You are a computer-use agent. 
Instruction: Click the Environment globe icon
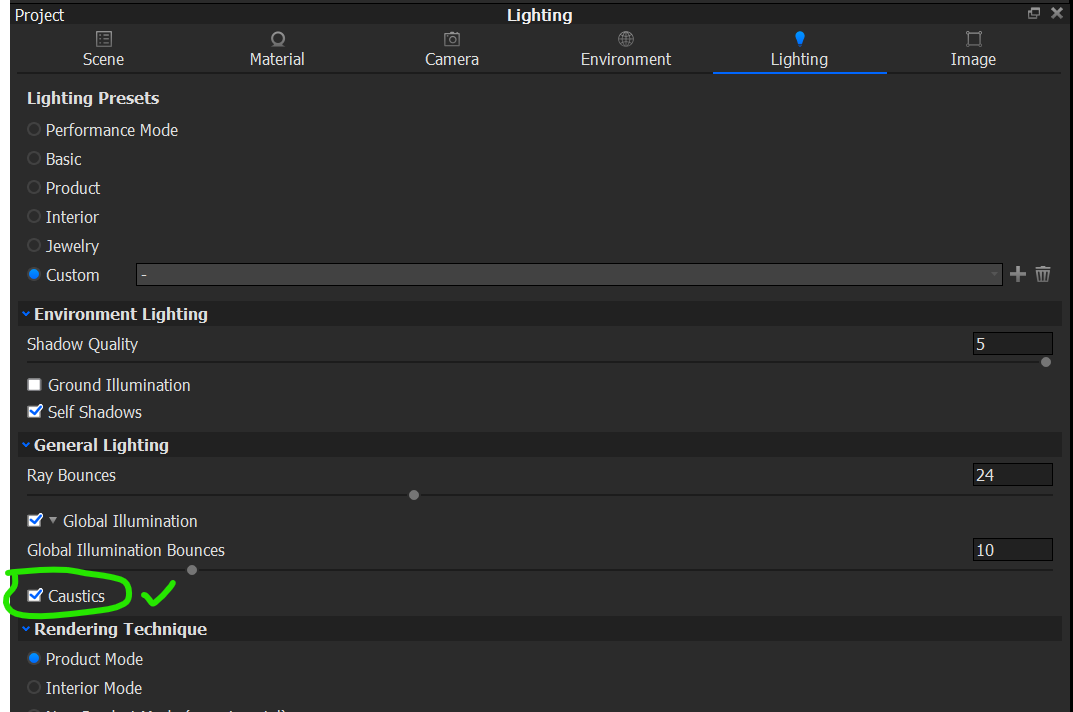coord(626,39)
